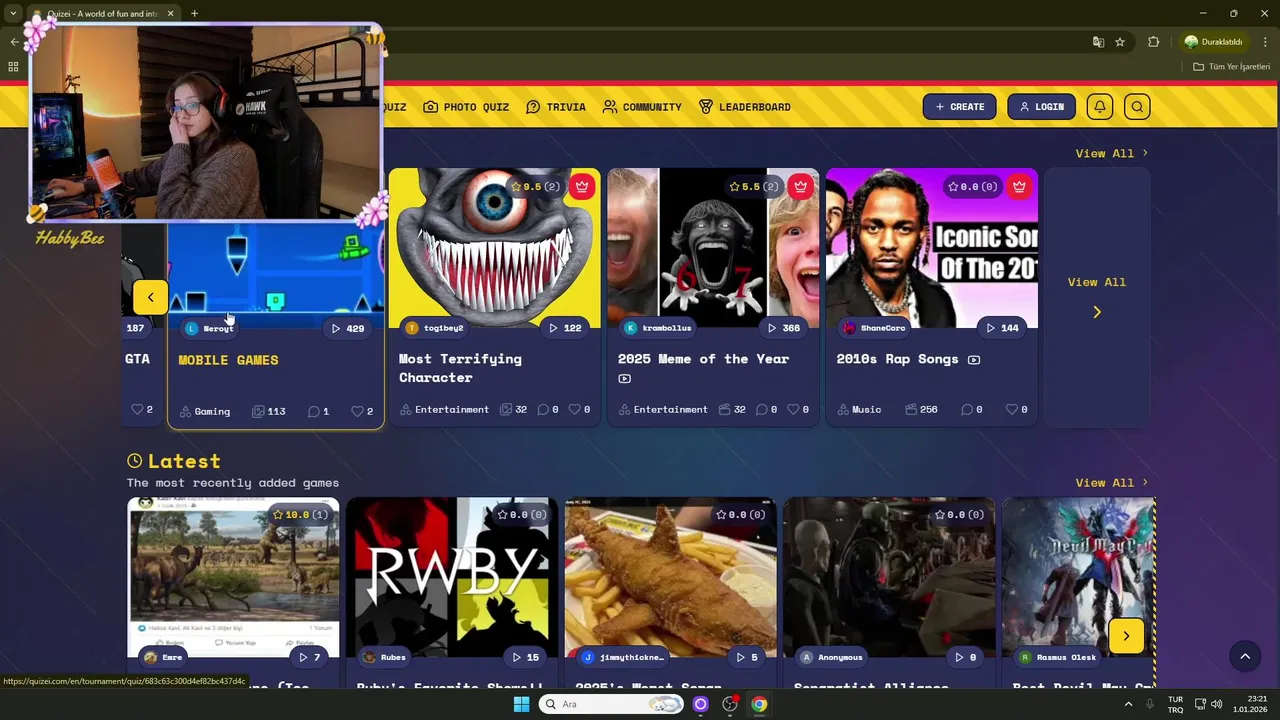Viewport: 1280px width, 720px height.
Task: Open comments on Most Terrifying Character card
Action: tap(549, 409)
